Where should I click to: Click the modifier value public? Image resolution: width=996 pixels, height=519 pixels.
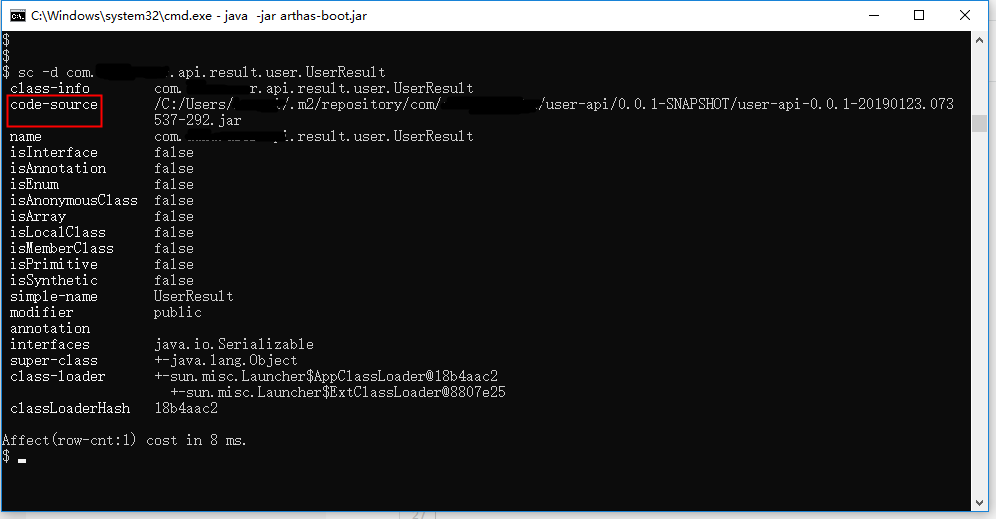[x=178, y=312]
